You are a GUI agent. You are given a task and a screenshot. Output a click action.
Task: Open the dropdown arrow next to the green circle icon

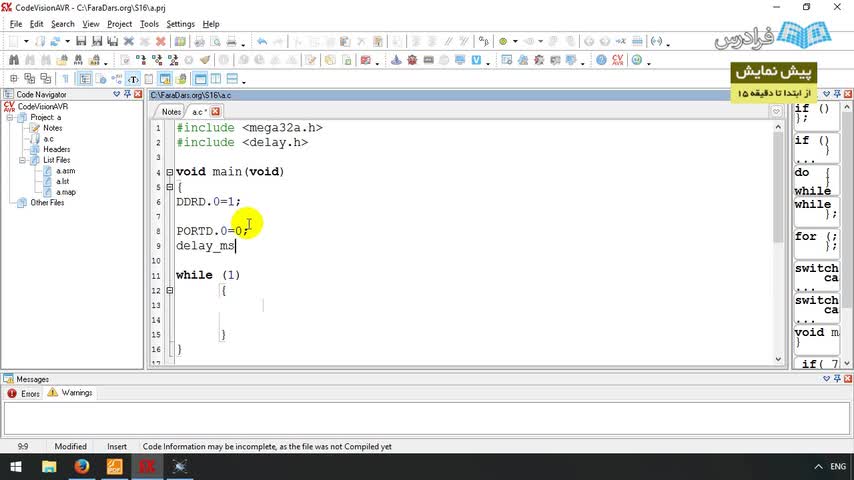(515, 41)
